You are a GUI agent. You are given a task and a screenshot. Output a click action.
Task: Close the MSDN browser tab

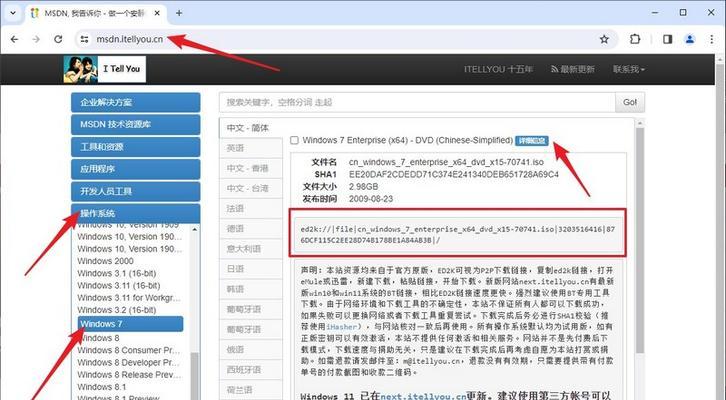[157, 13]
